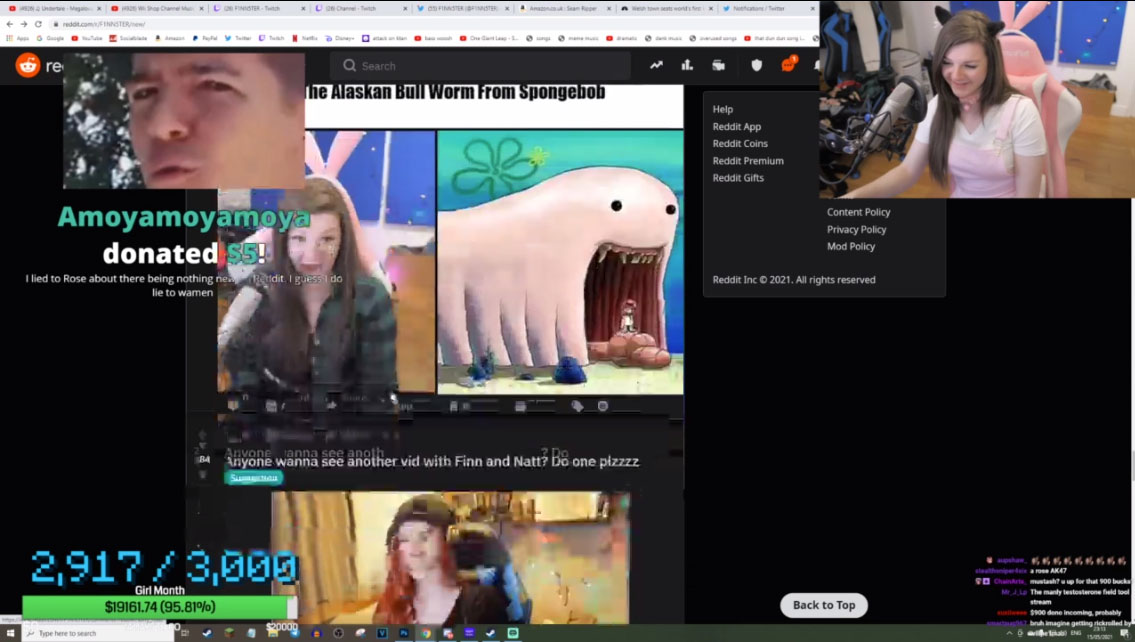
Task: Open the red-haired streamer post image
Action: pos(450,557)
